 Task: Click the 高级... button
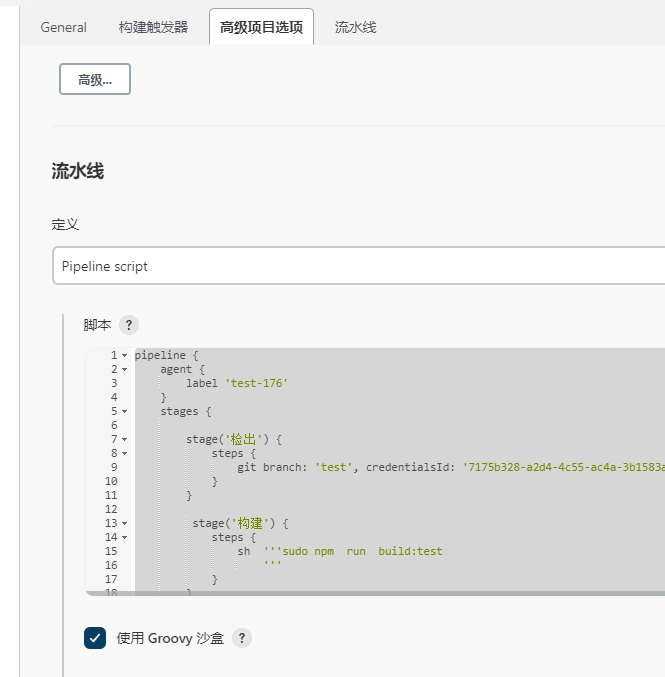(x=95, y=79)
